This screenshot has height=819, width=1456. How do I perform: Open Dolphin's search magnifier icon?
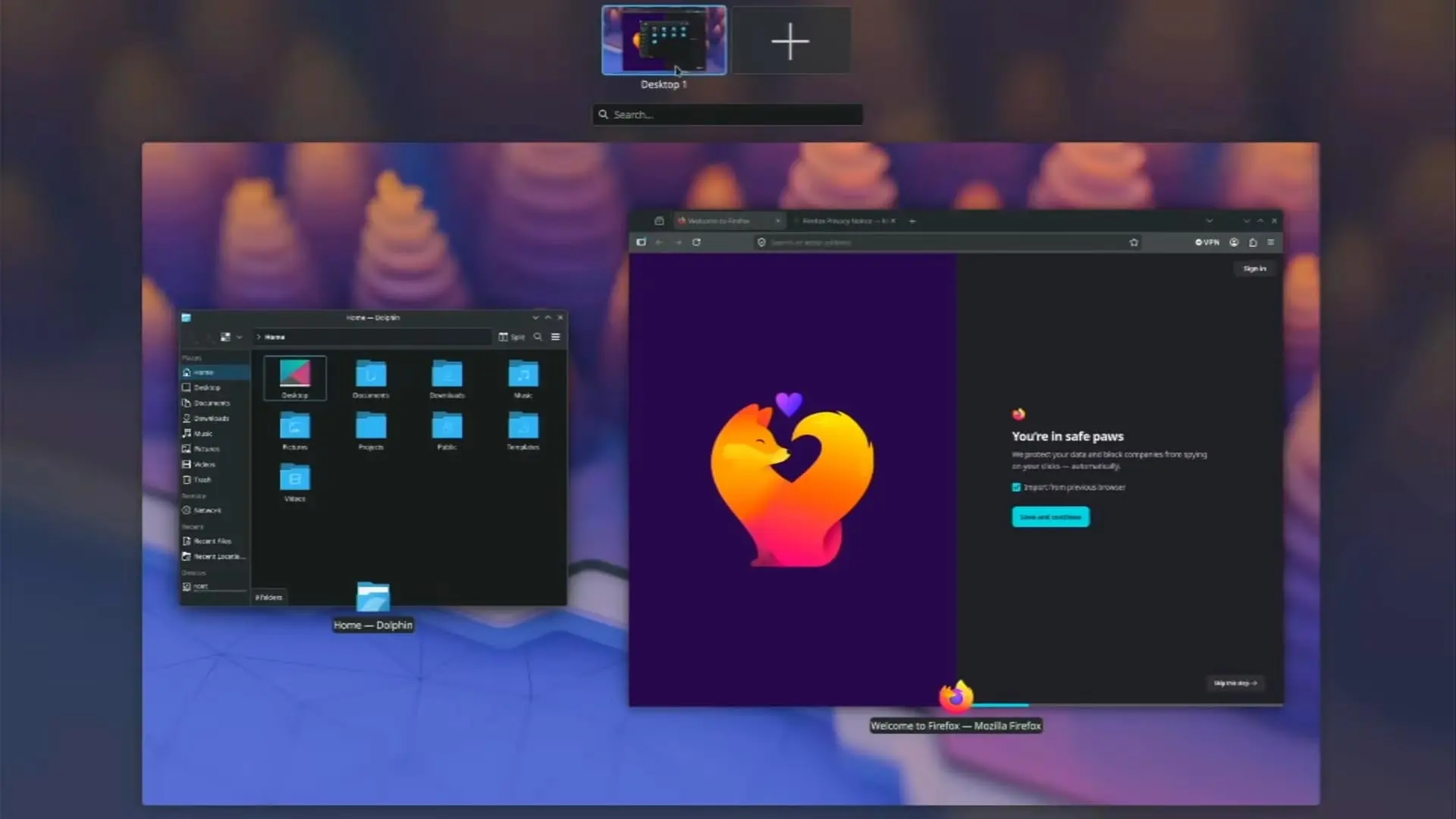(x=538, y=337)
